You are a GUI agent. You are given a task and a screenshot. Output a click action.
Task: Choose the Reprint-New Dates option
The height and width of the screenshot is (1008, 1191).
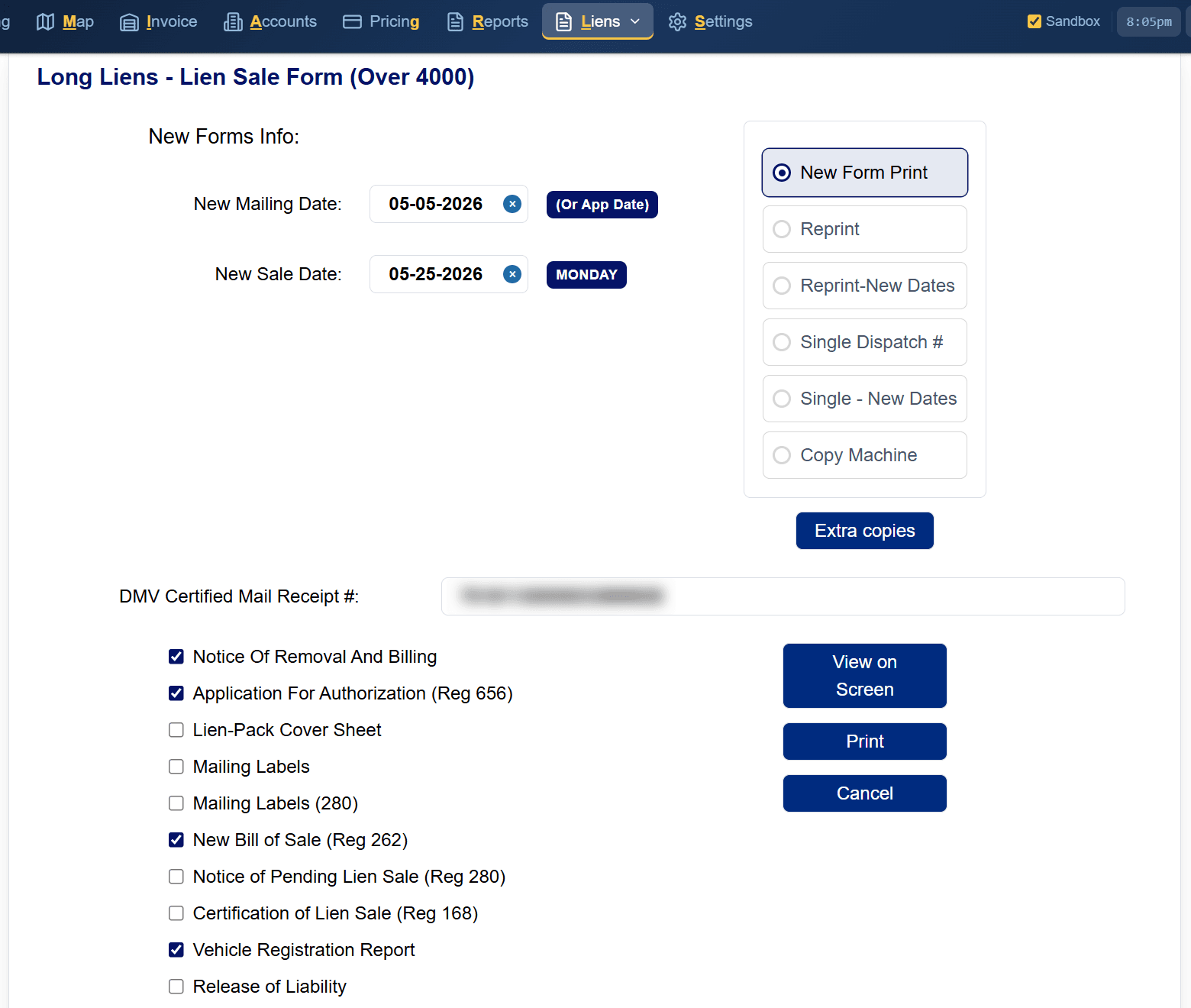[864, 286]
